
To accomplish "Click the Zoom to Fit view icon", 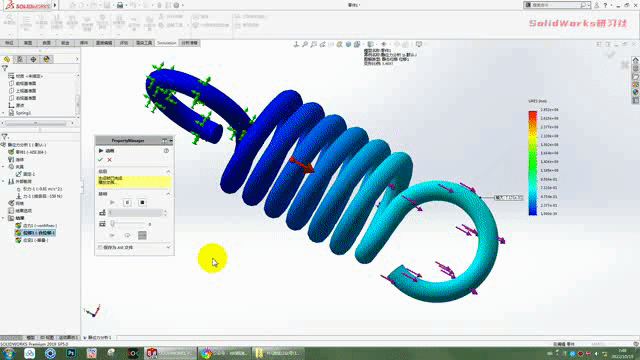I will point(305,44).
